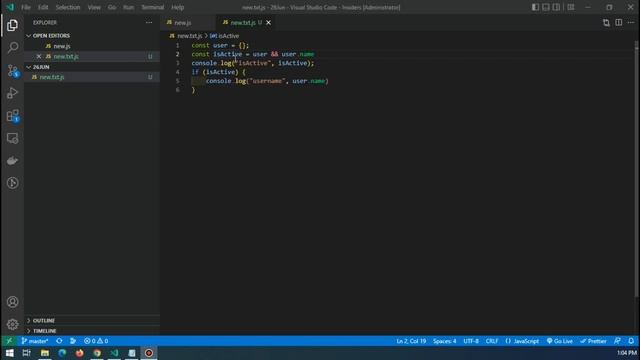Screen dimensions: 640x360
Task: Toggle the secondary side bar
Action: click(x=556, y=7)
